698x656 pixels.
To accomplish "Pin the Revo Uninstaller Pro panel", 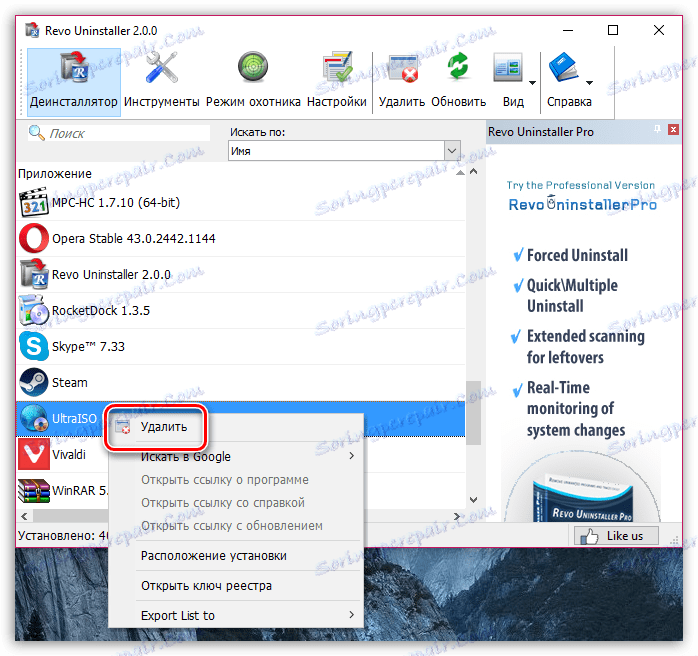I will (x=657, y=130).
